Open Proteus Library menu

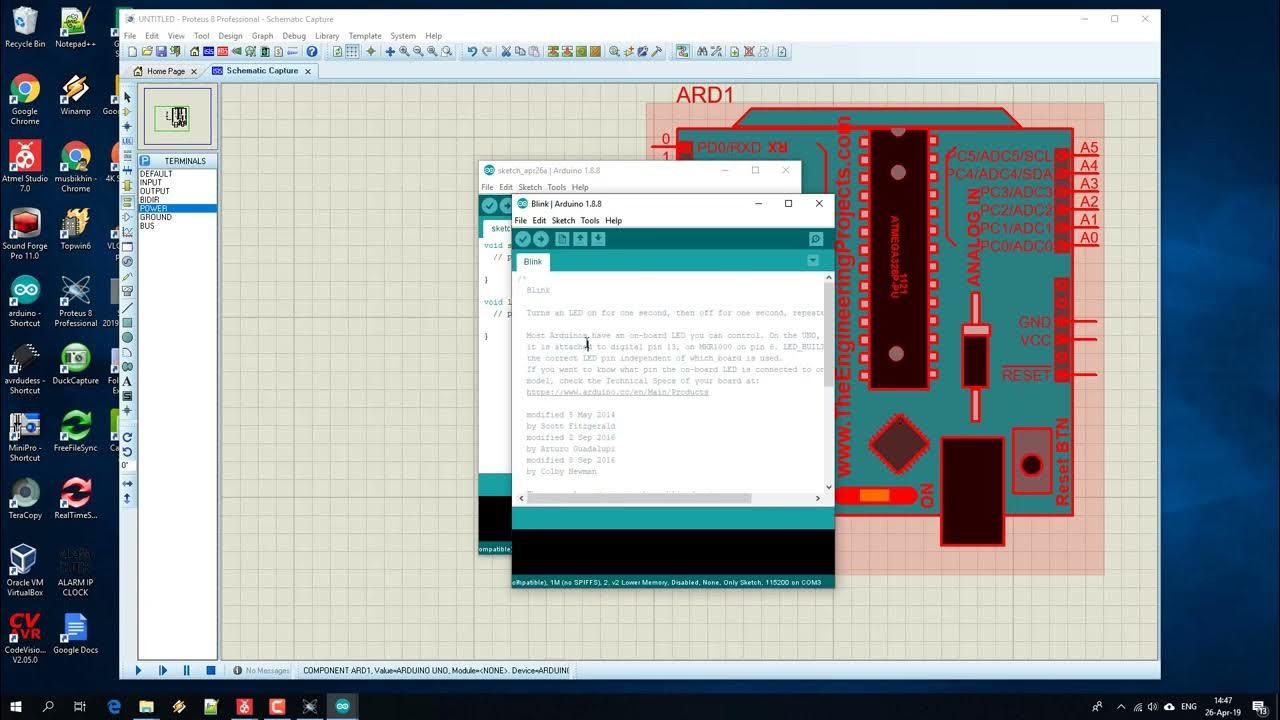coord(327,35)
